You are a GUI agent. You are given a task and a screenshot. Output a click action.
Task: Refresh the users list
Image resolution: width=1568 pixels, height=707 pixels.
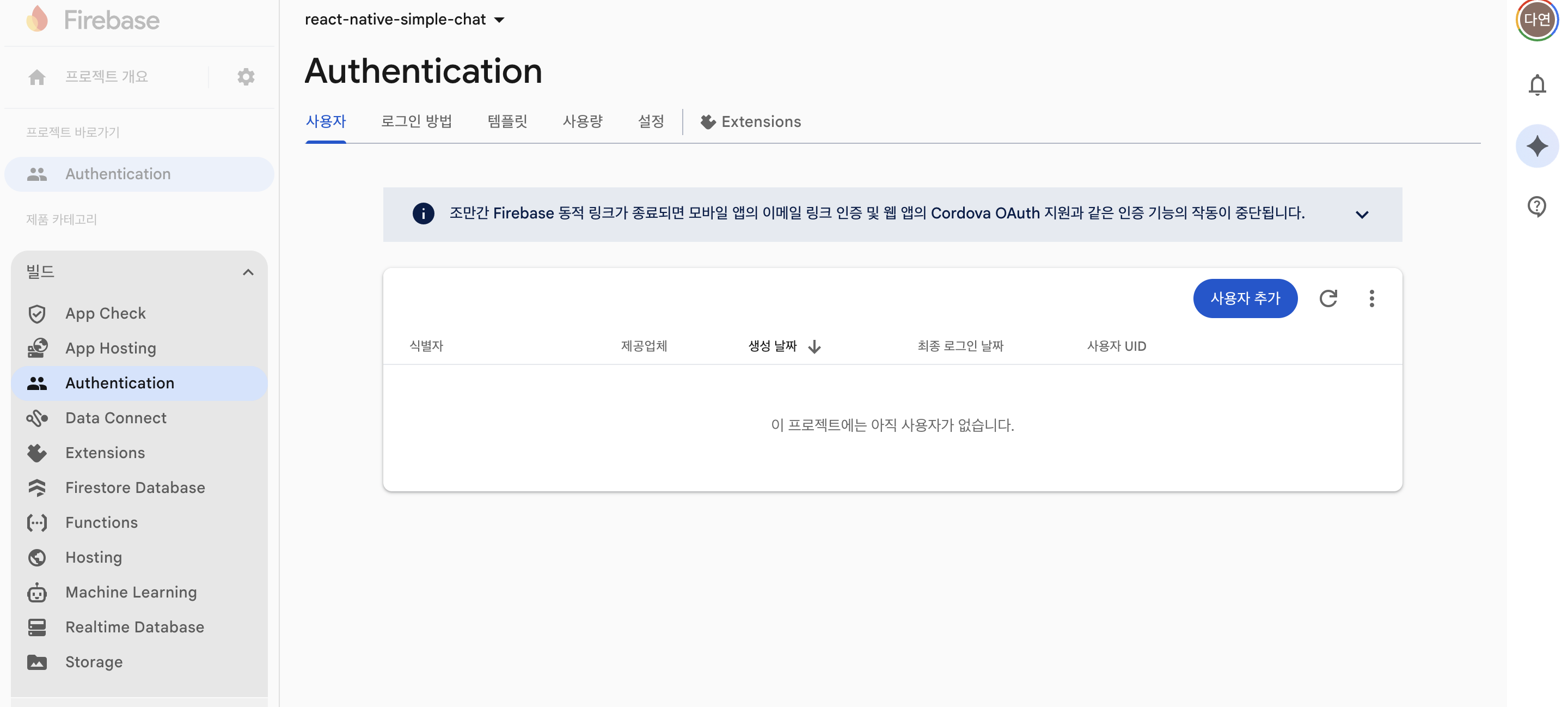pos(1327,298)
